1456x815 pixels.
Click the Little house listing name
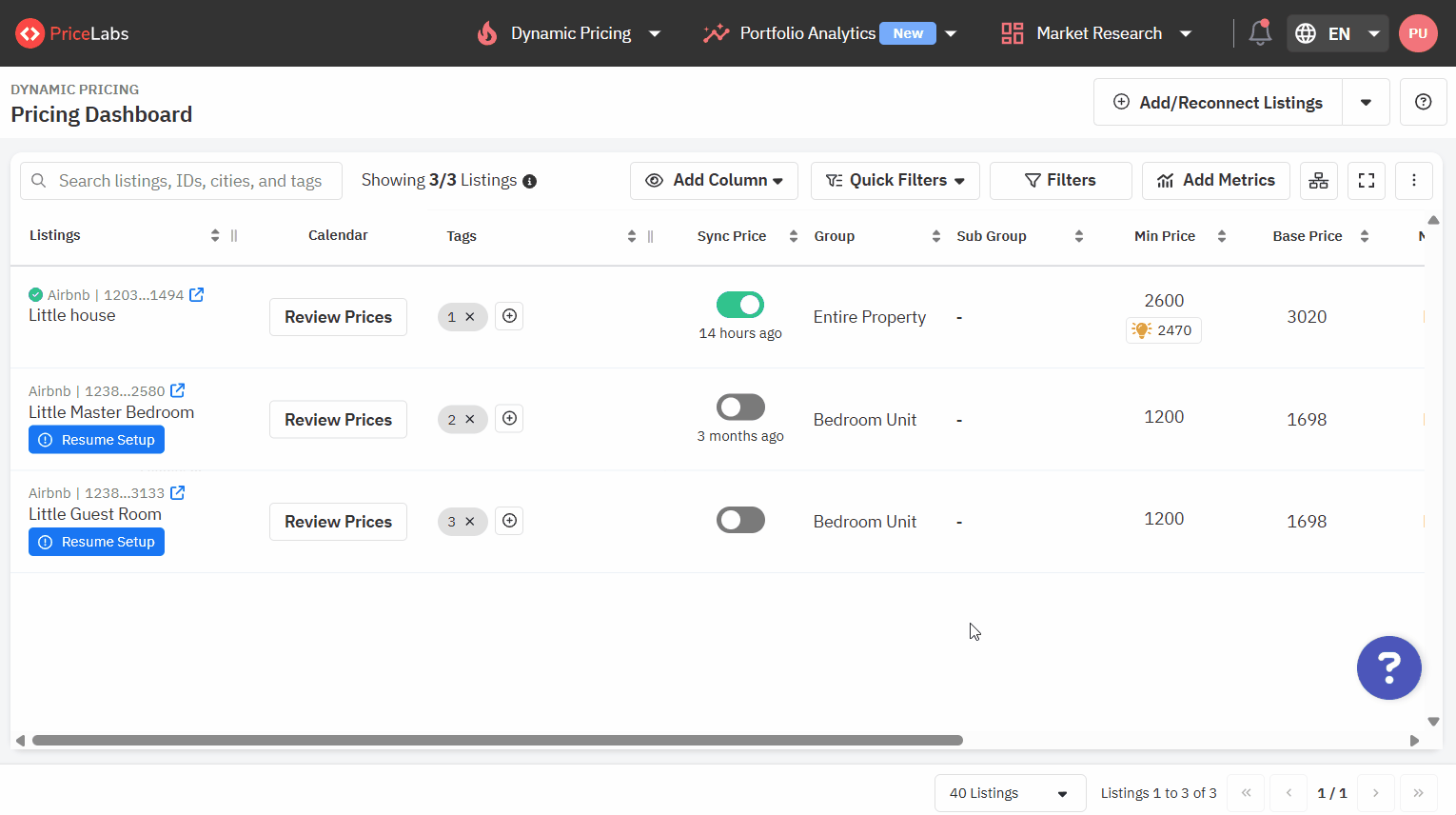(x=72, y=315)
